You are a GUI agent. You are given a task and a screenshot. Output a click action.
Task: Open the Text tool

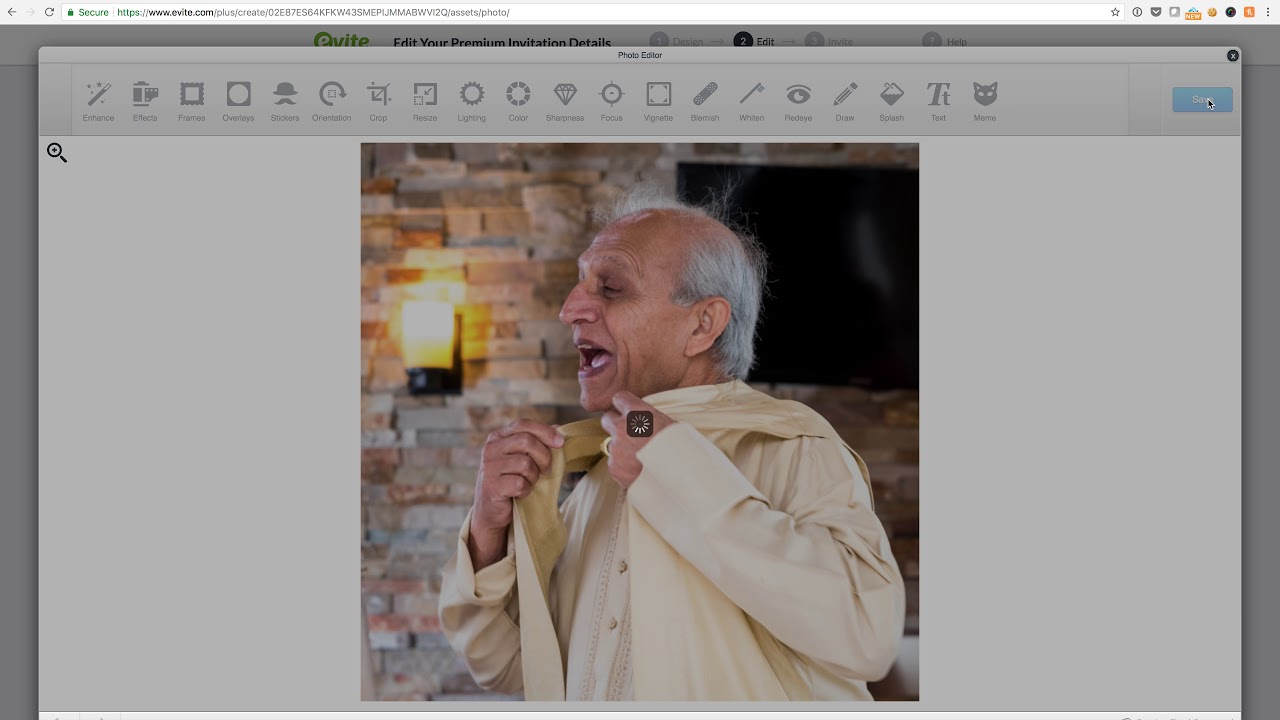[938, 101]
